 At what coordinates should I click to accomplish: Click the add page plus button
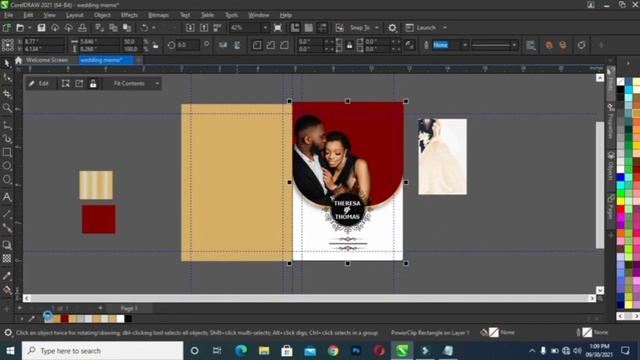click(100, 308)
